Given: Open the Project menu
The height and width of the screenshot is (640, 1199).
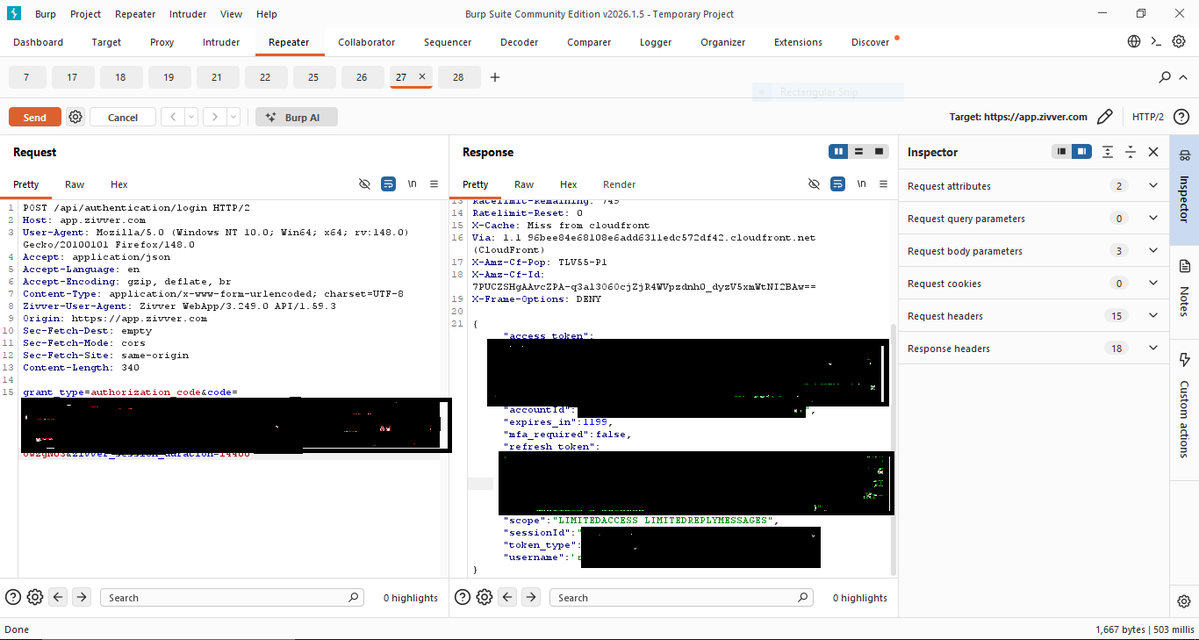Looking at the screenshot, I should point(85,14).
